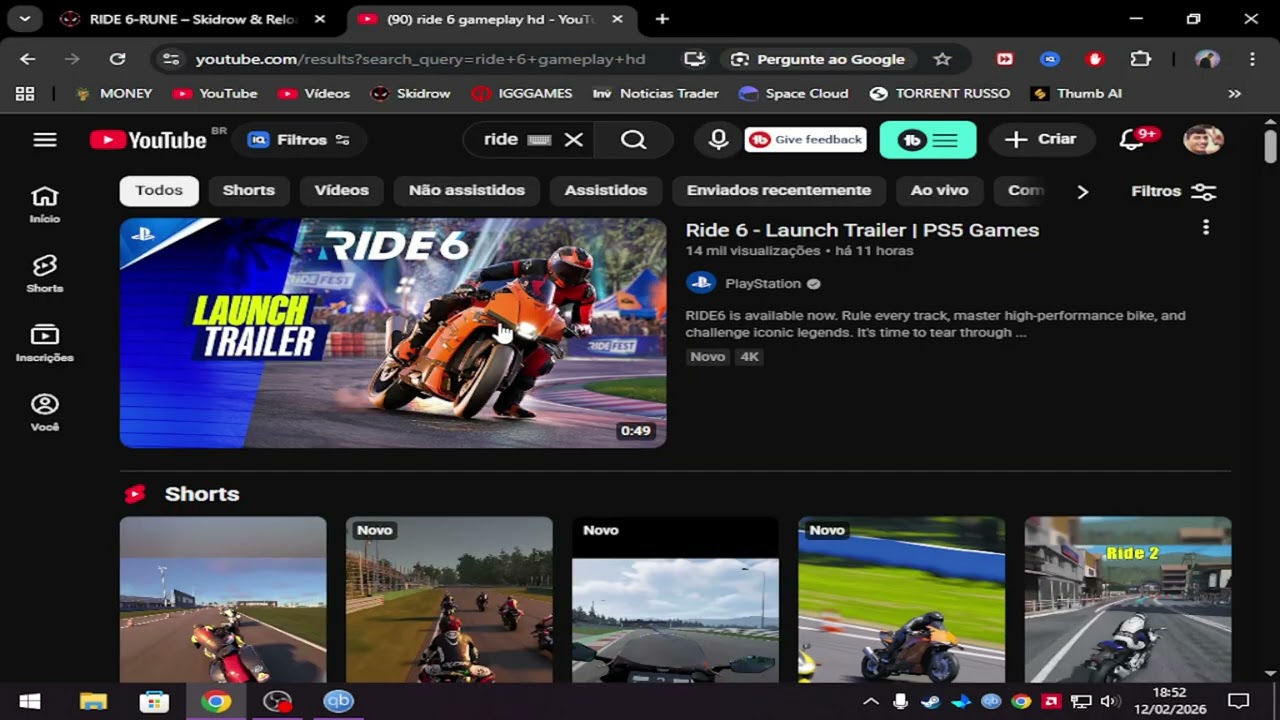Screen dimensions: 1280x720
Task: Open the TORRENT RUSSO bookmark
Action: (x=942, y=93)
